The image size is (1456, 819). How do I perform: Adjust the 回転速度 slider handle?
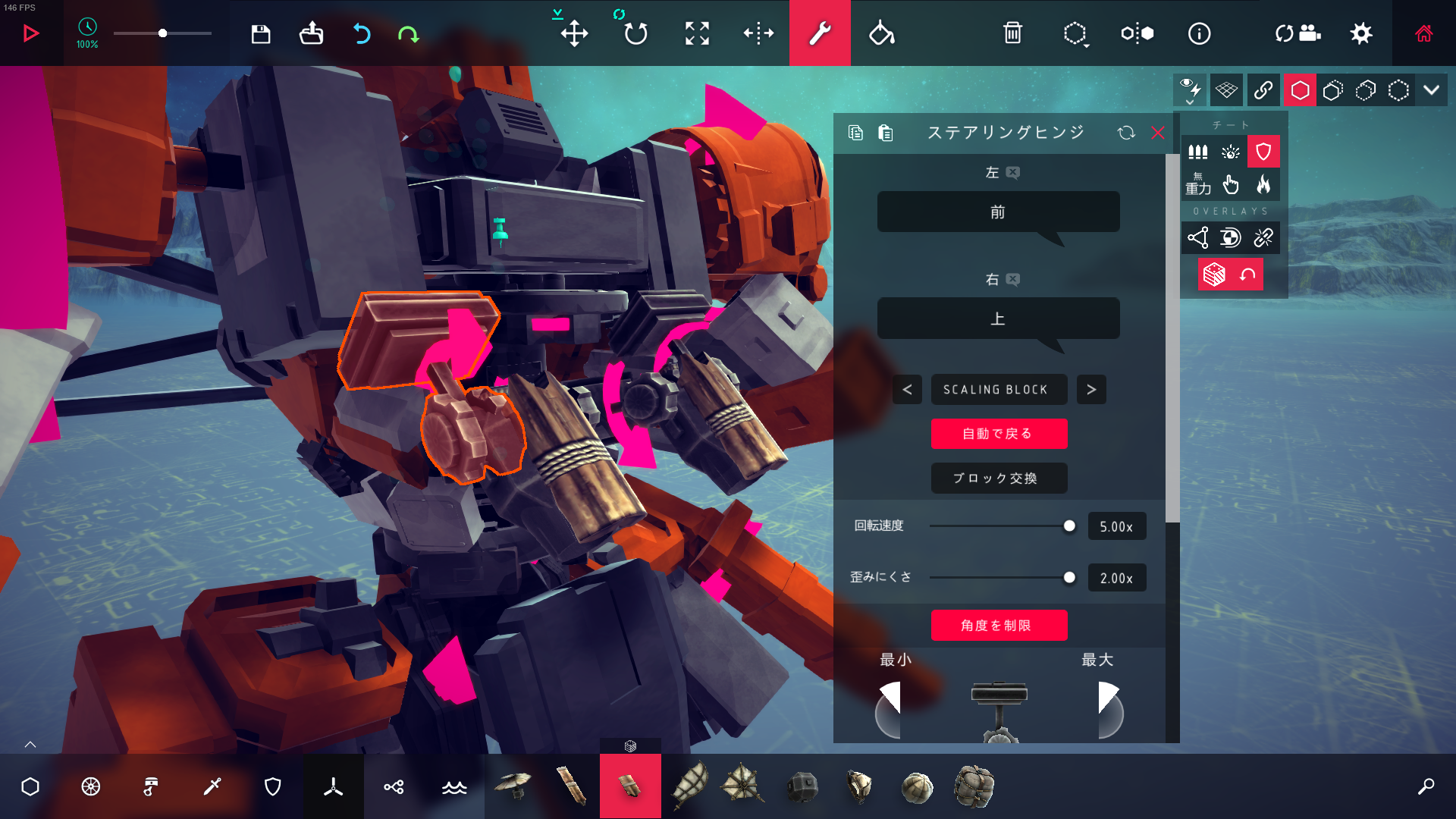pos(1069,526)
